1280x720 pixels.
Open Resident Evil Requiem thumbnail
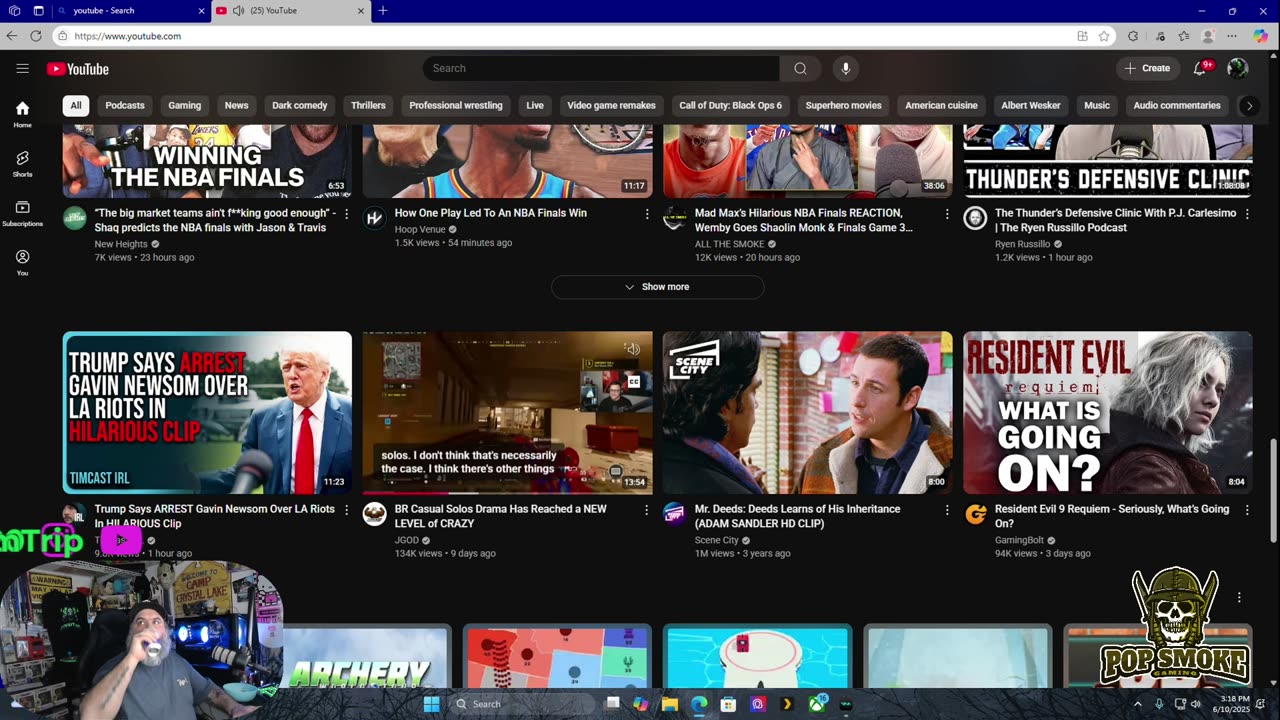click(x=1107, y=412)
